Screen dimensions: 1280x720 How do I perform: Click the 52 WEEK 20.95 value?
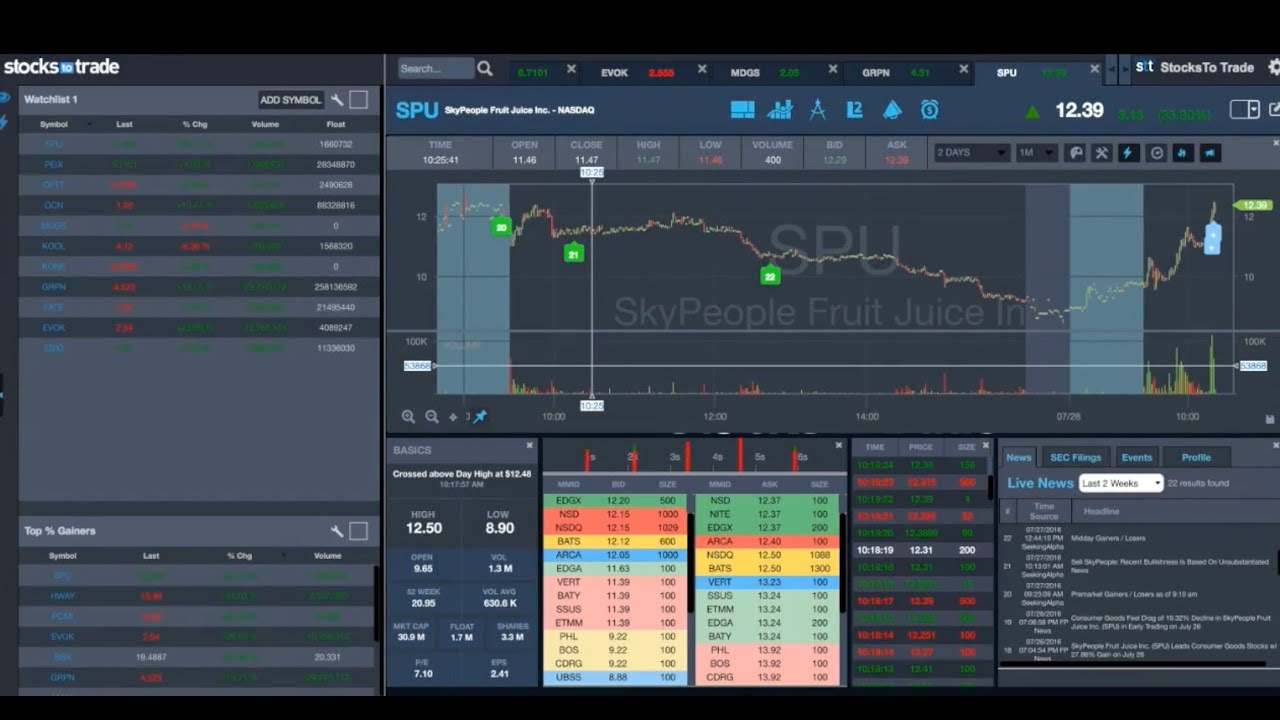[421, 603]
